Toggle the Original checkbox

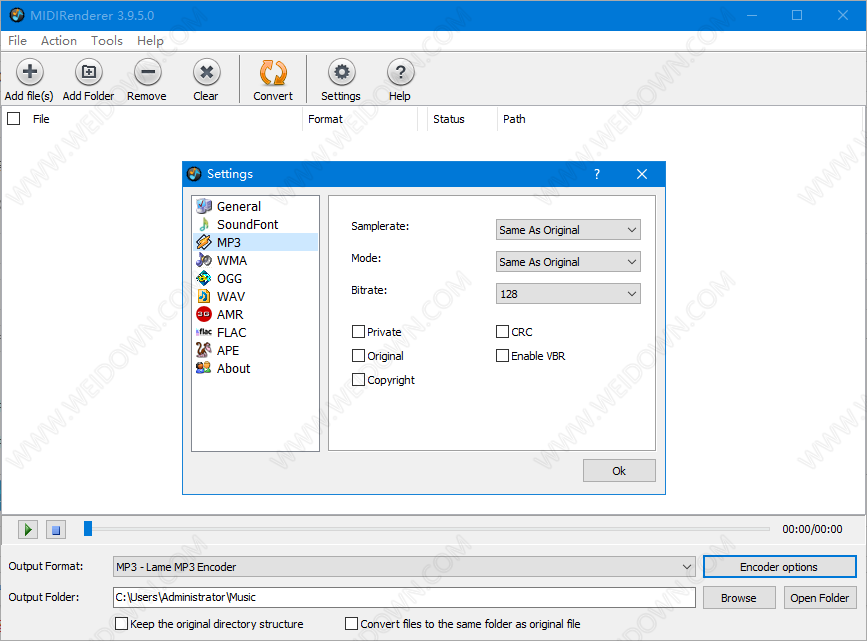[358, 356]
